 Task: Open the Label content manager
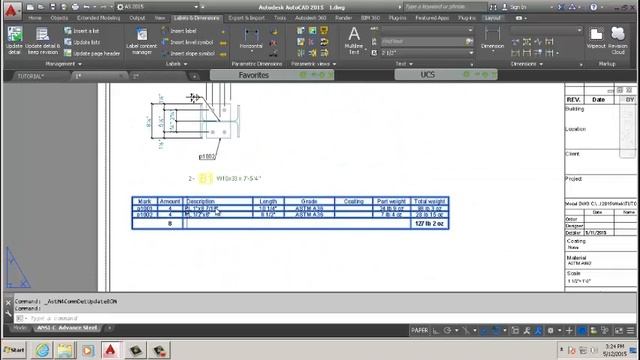[x=142, y=40]
